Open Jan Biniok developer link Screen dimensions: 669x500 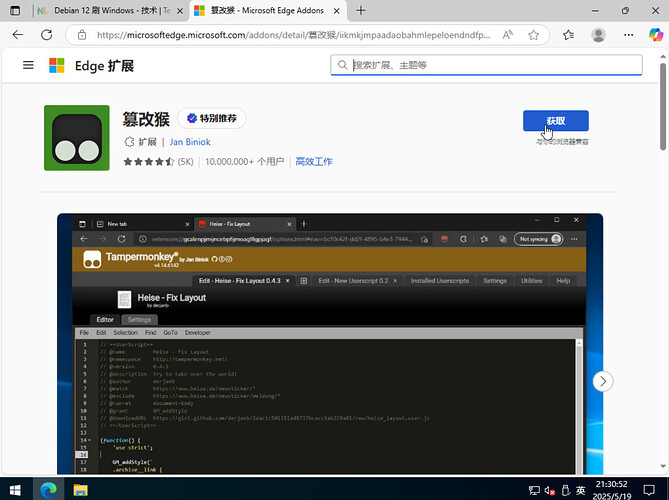(x=190, y=142)
